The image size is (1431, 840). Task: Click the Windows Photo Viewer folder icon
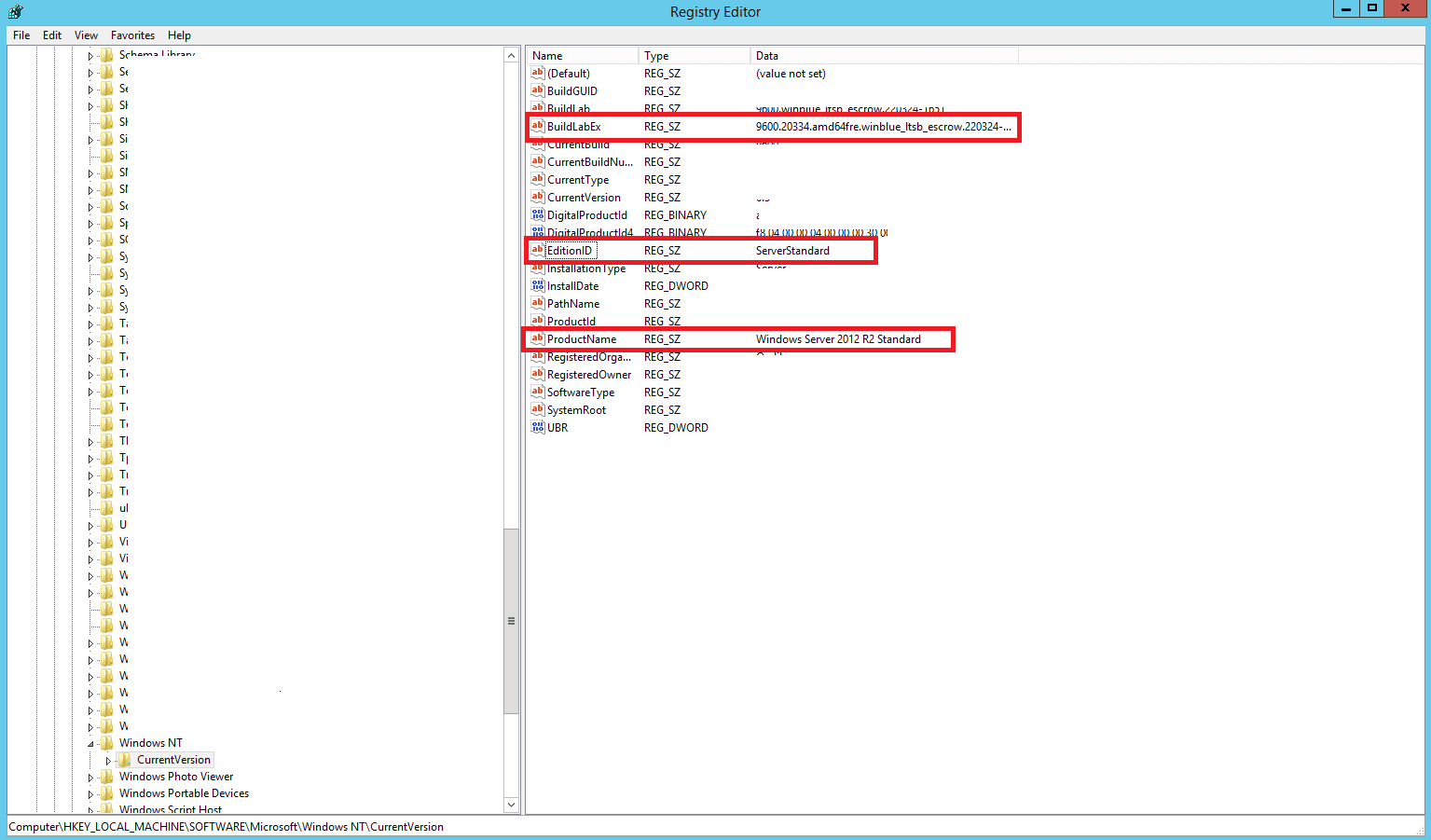[107, 777]
